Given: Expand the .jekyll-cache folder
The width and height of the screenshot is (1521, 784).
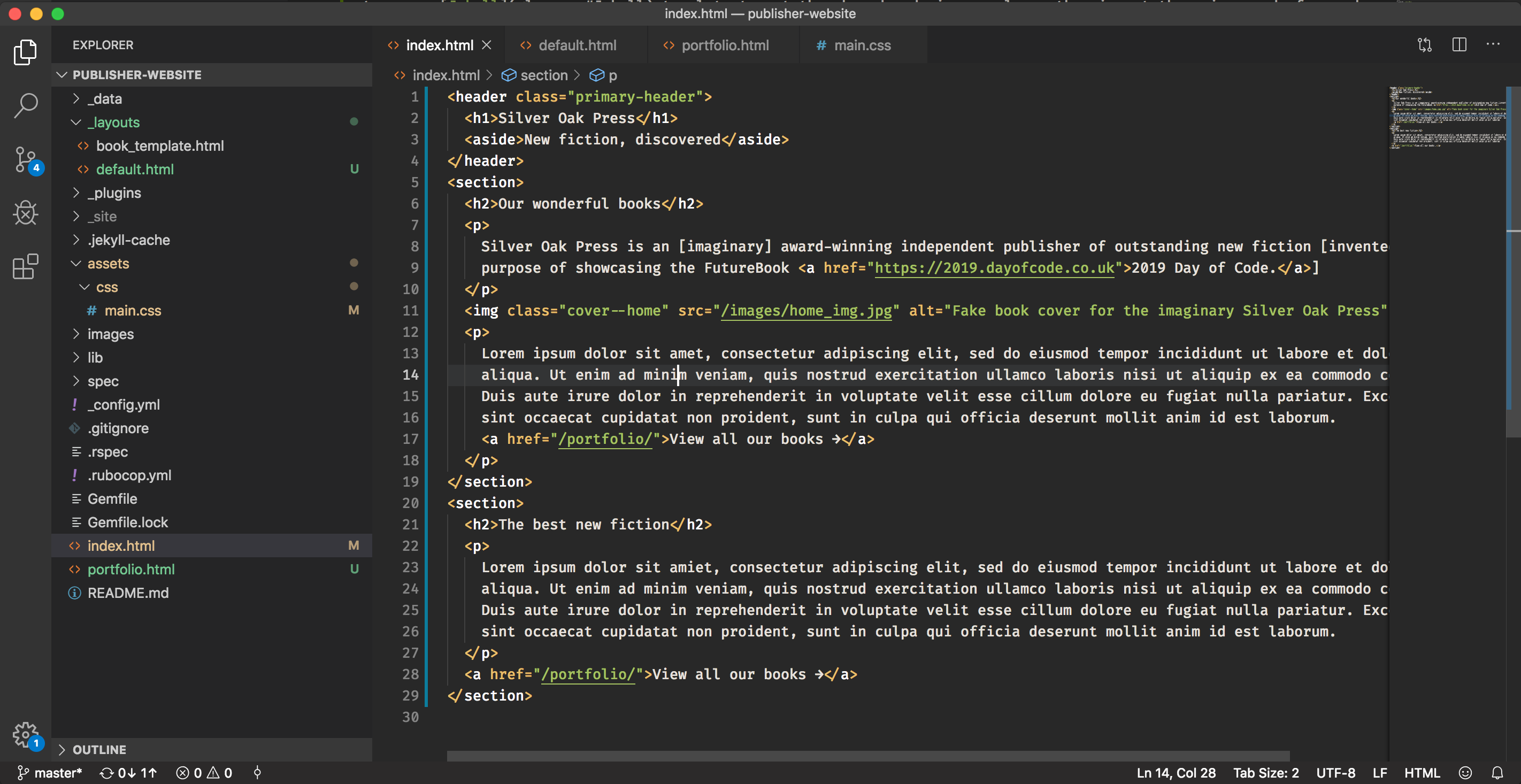Looking at the screenshot, I should 212,240.
